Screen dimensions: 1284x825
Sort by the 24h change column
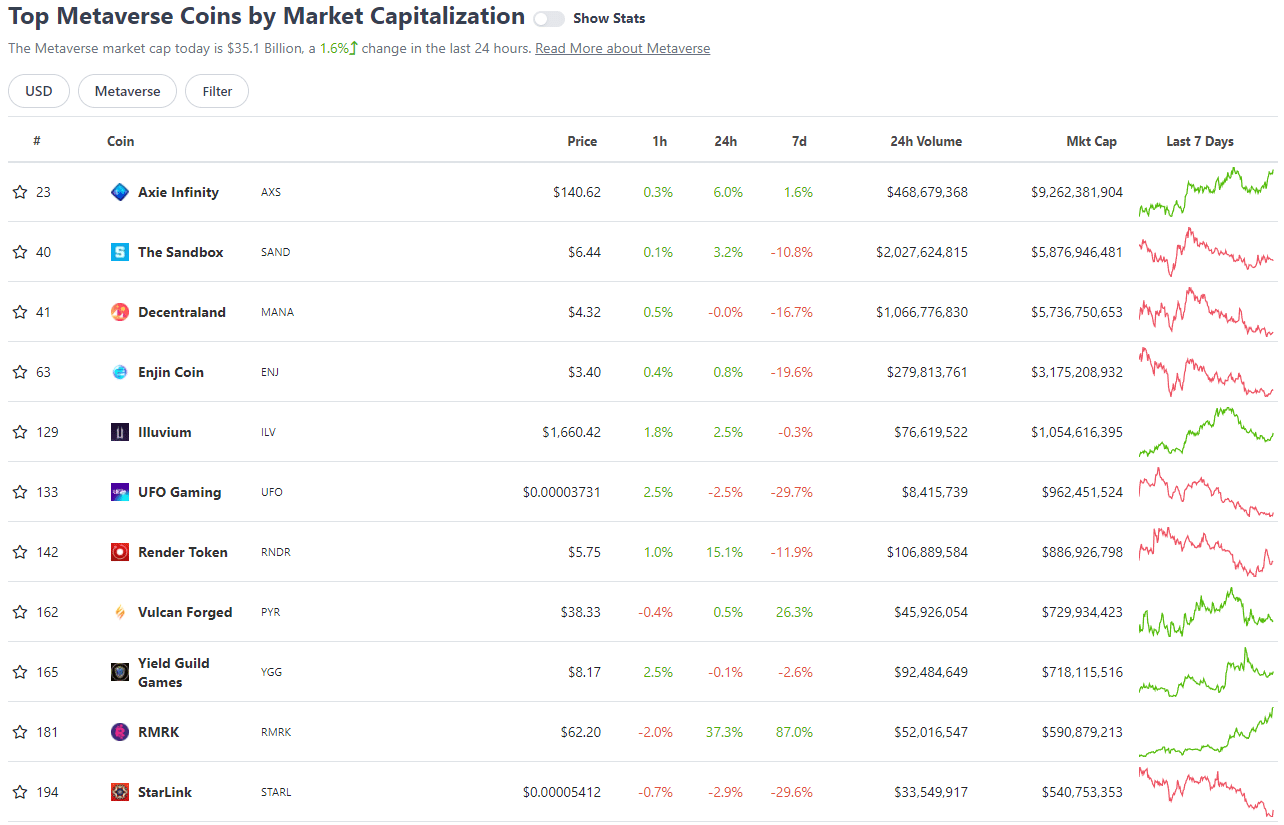pyautogui.click(x=726, y=141)
